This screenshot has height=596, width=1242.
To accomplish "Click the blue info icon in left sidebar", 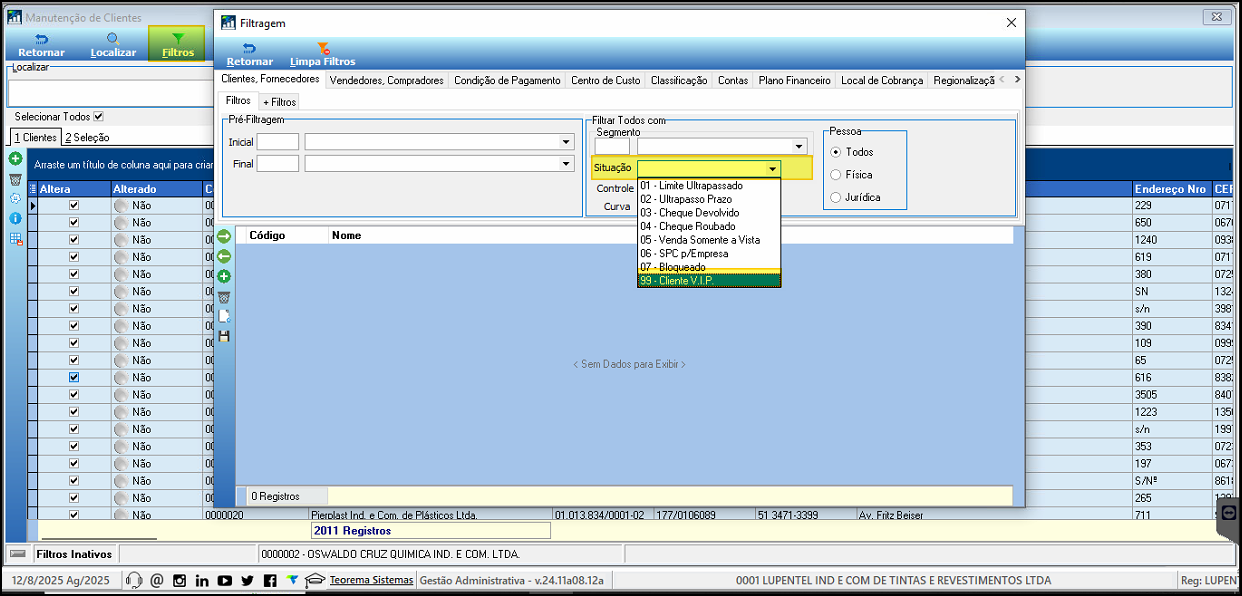I will coord(15,218).
